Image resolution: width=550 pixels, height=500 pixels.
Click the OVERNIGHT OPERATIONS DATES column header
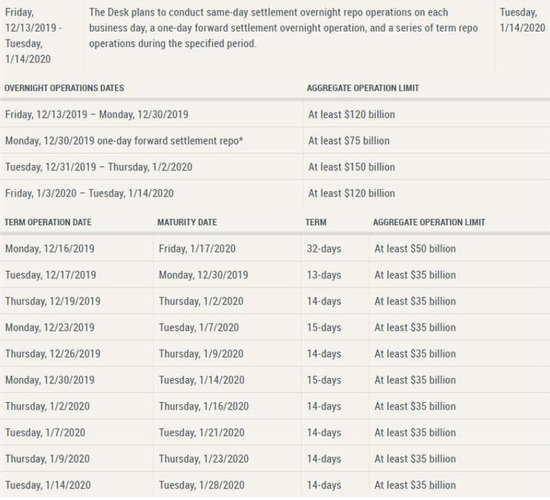click(x=64, y=88)
